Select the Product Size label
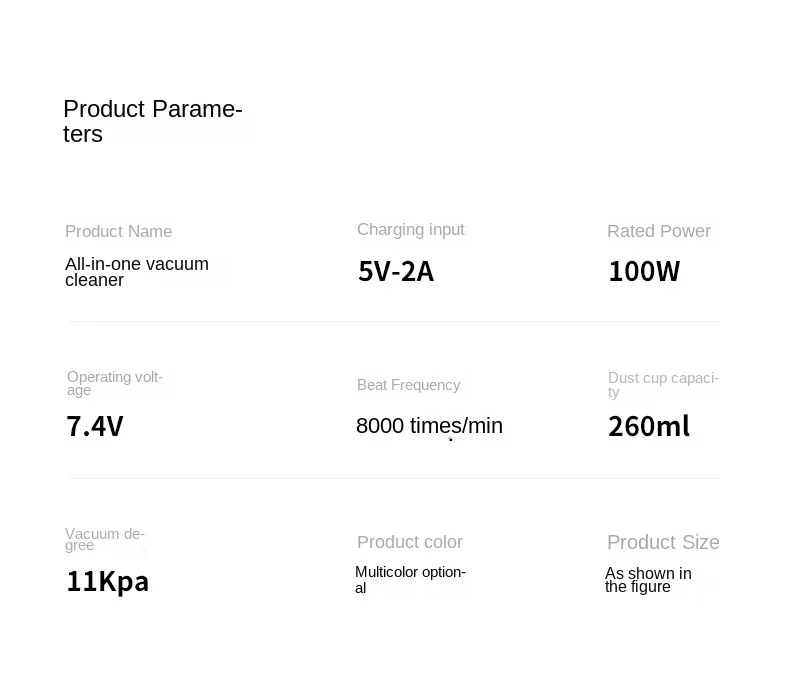The height and width of the screenshot is (683, 790). (x=663, y=542)
